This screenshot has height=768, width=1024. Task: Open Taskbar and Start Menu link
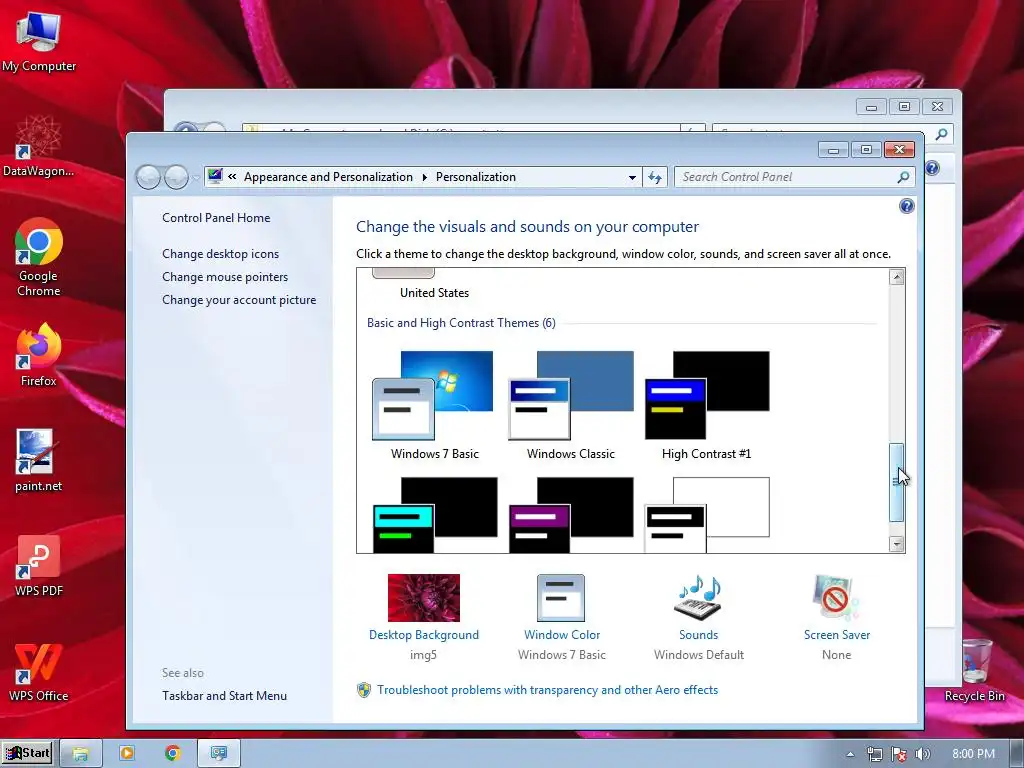tap(225, 696)
